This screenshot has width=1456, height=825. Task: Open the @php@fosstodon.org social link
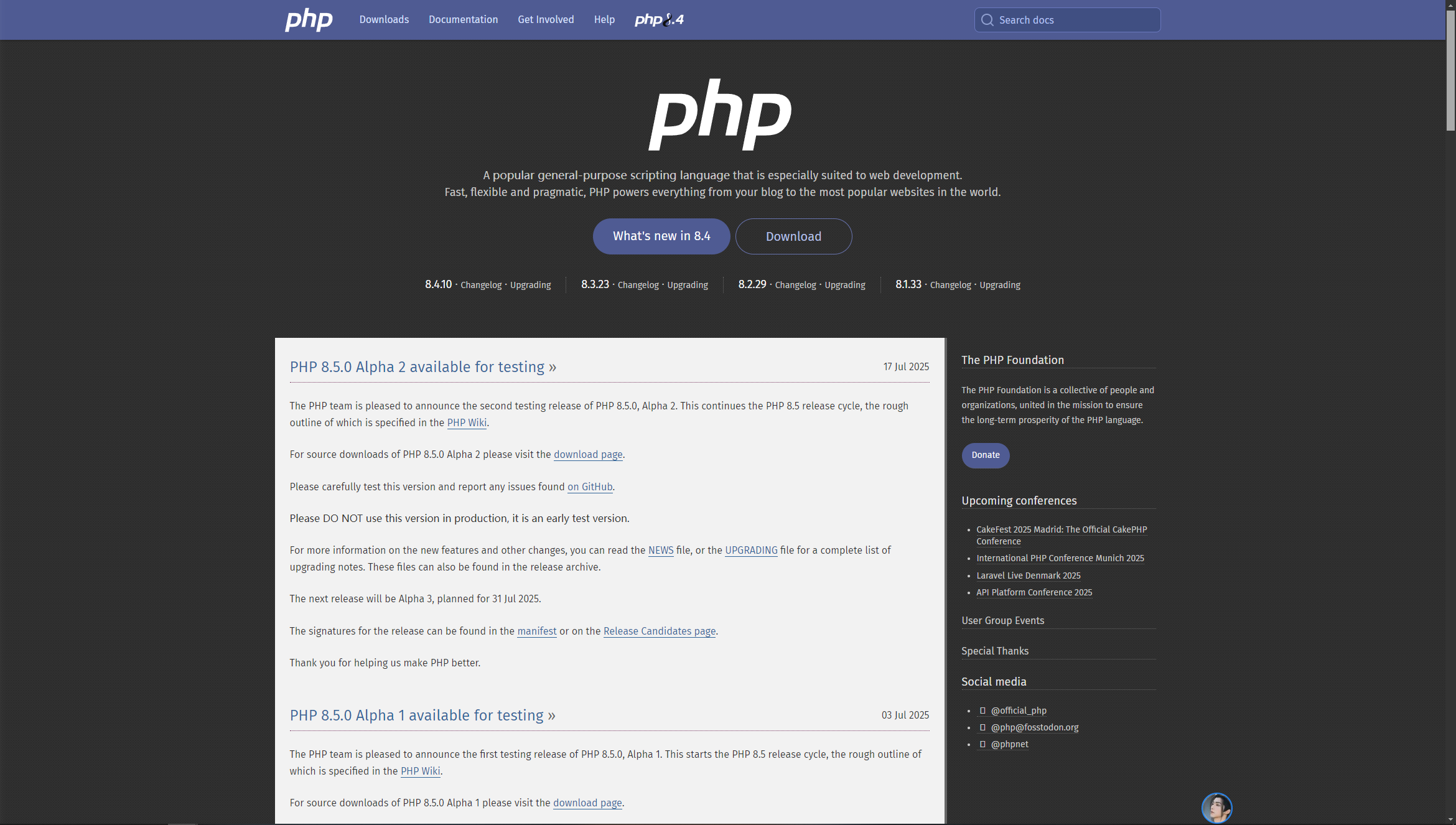click(1035, 727)
